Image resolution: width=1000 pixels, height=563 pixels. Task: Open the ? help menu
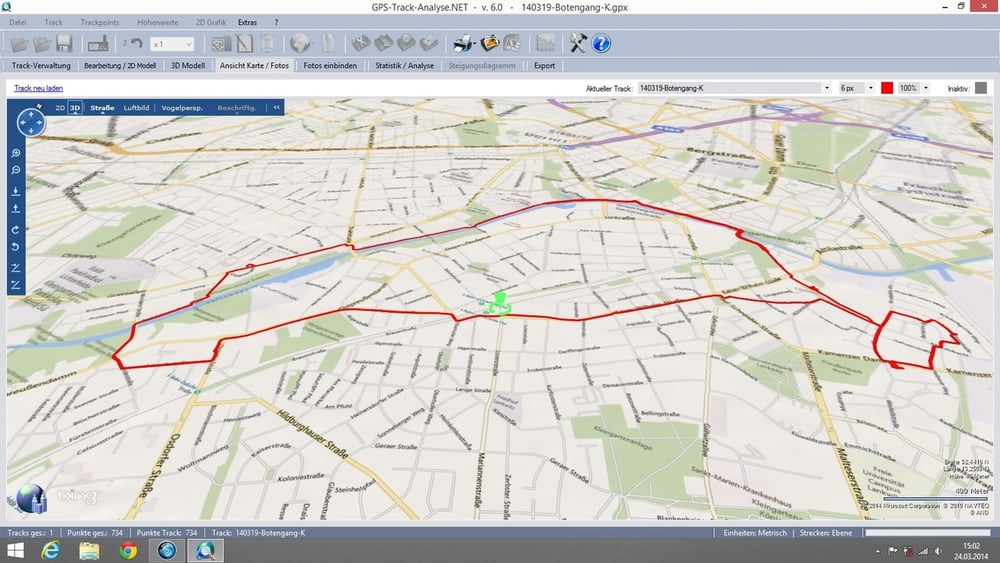point(276,22)
